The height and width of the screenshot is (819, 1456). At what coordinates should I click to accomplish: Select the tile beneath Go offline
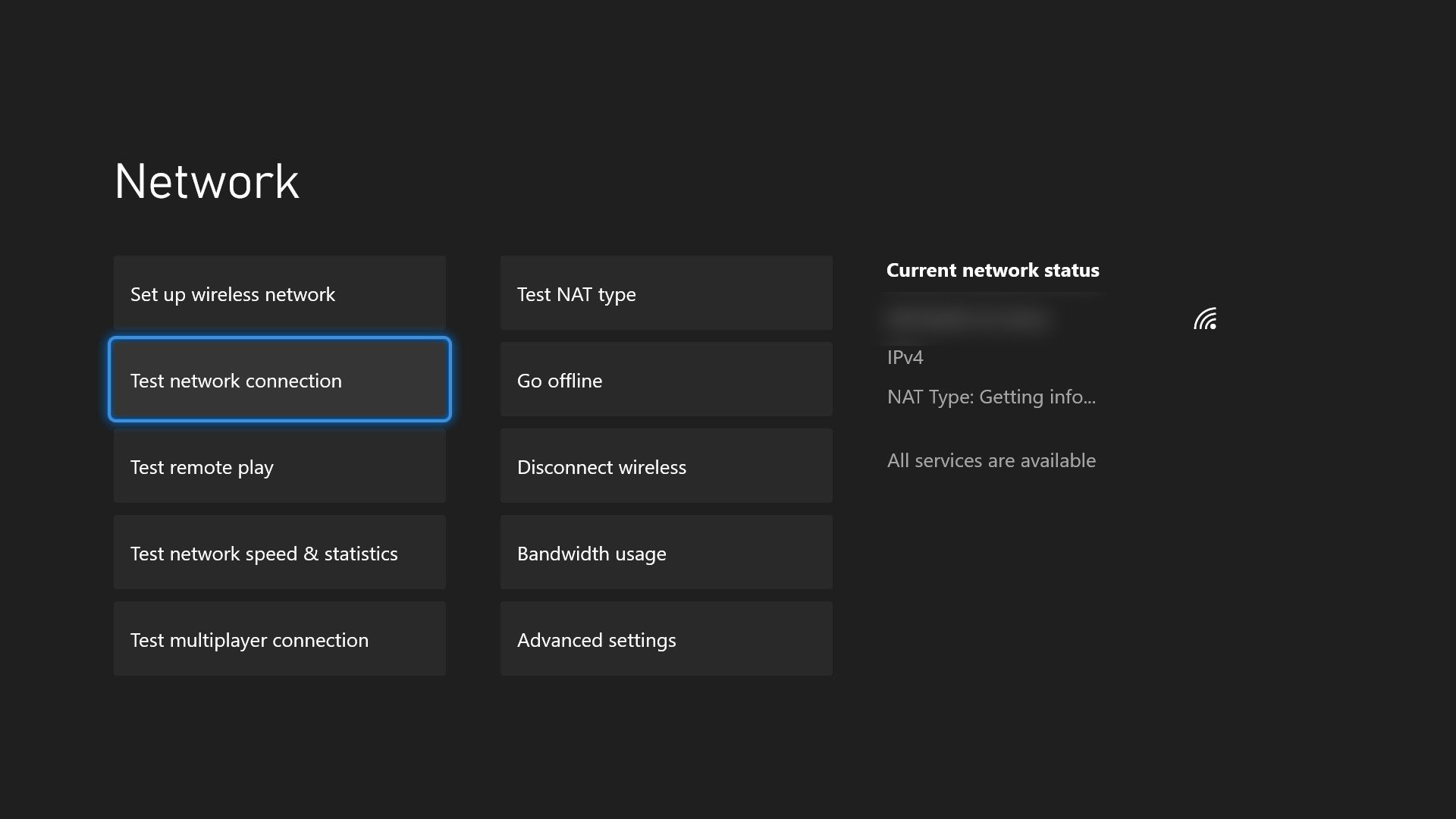tap(665, 466)
